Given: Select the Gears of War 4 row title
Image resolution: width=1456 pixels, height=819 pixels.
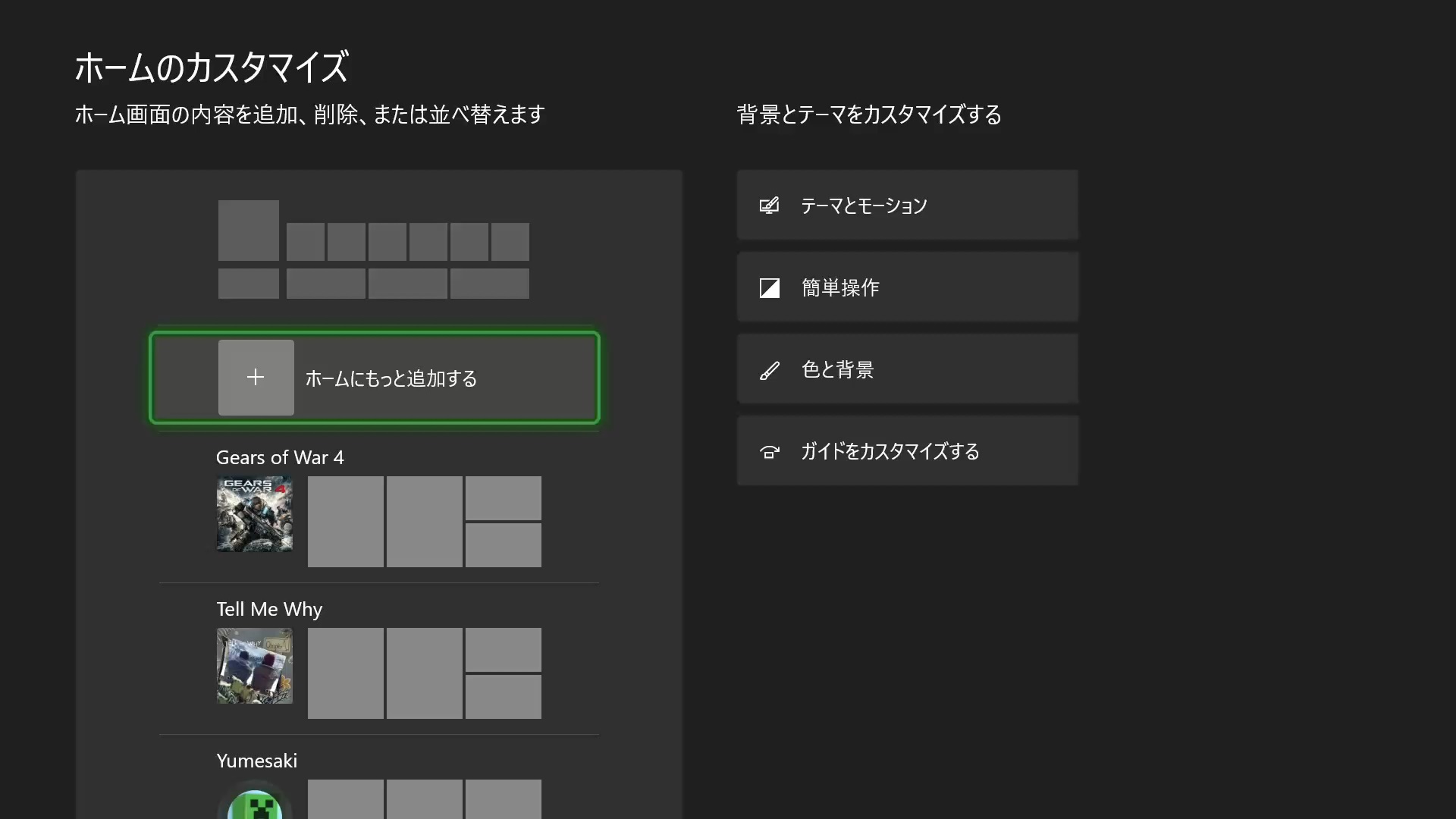Looking at the screenshot, I should click(x=280, y=457).
